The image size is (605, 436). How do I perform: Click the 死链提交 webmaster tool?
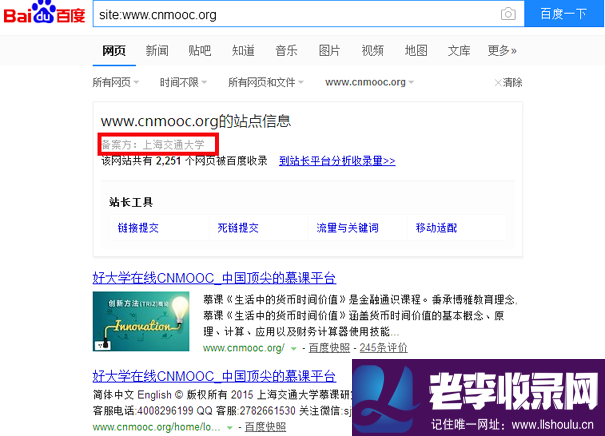pos(238,228)
